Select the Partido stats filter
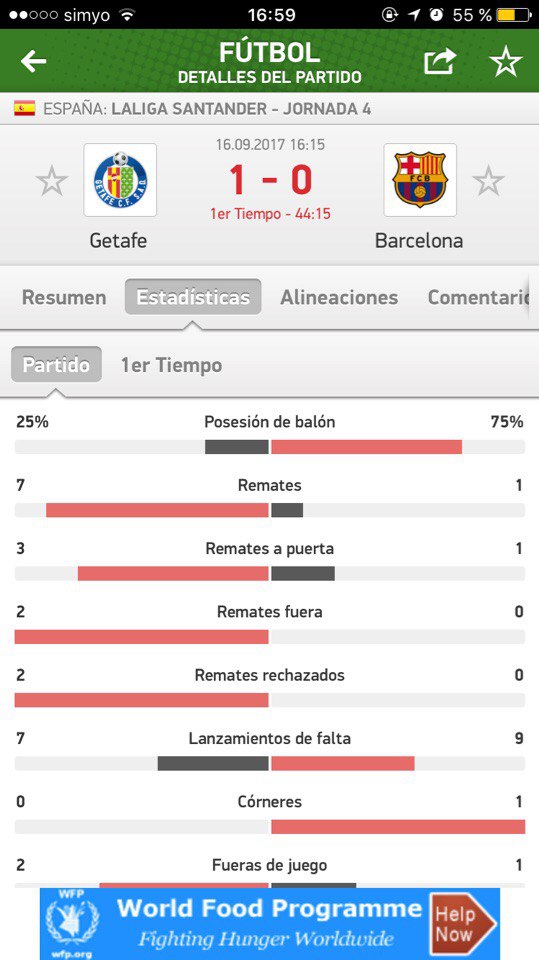 click(x=56, y=364)
